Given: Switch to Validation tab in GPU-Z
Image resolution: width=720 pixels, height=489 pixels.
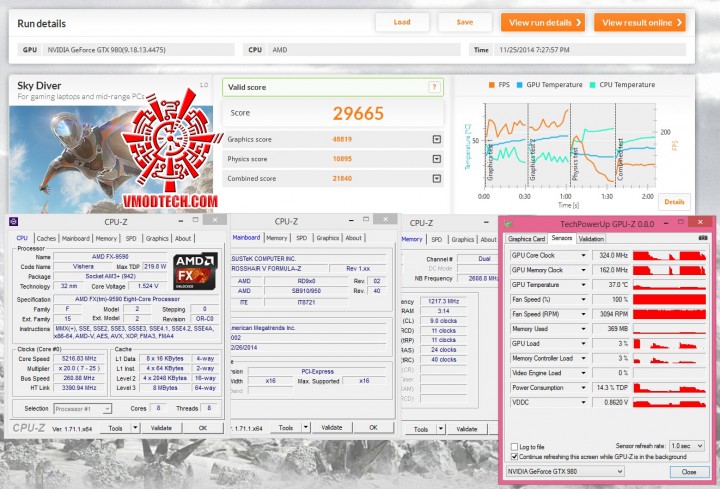Looking at the screenshot, I should click(591, 239).
